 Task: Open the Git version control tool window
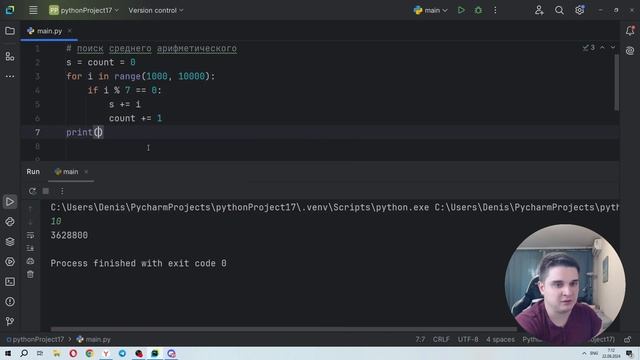pos(10,322)
